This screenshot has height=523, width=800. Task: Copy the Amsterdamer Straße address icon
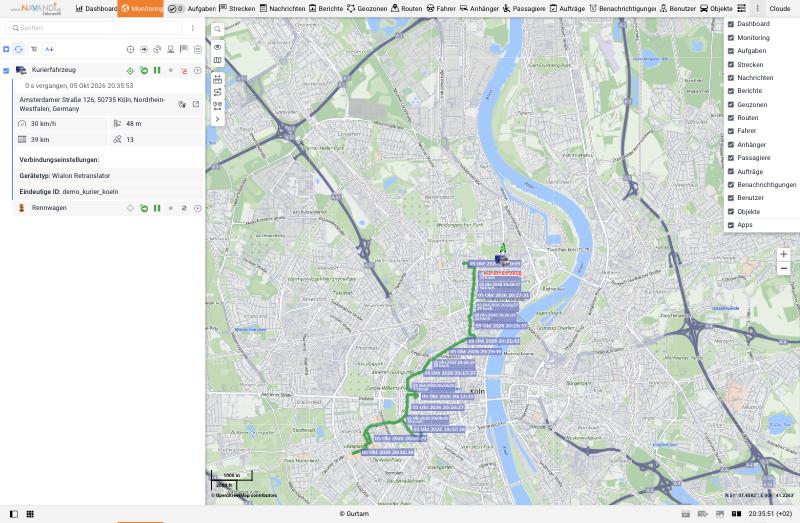coord(182,104)
